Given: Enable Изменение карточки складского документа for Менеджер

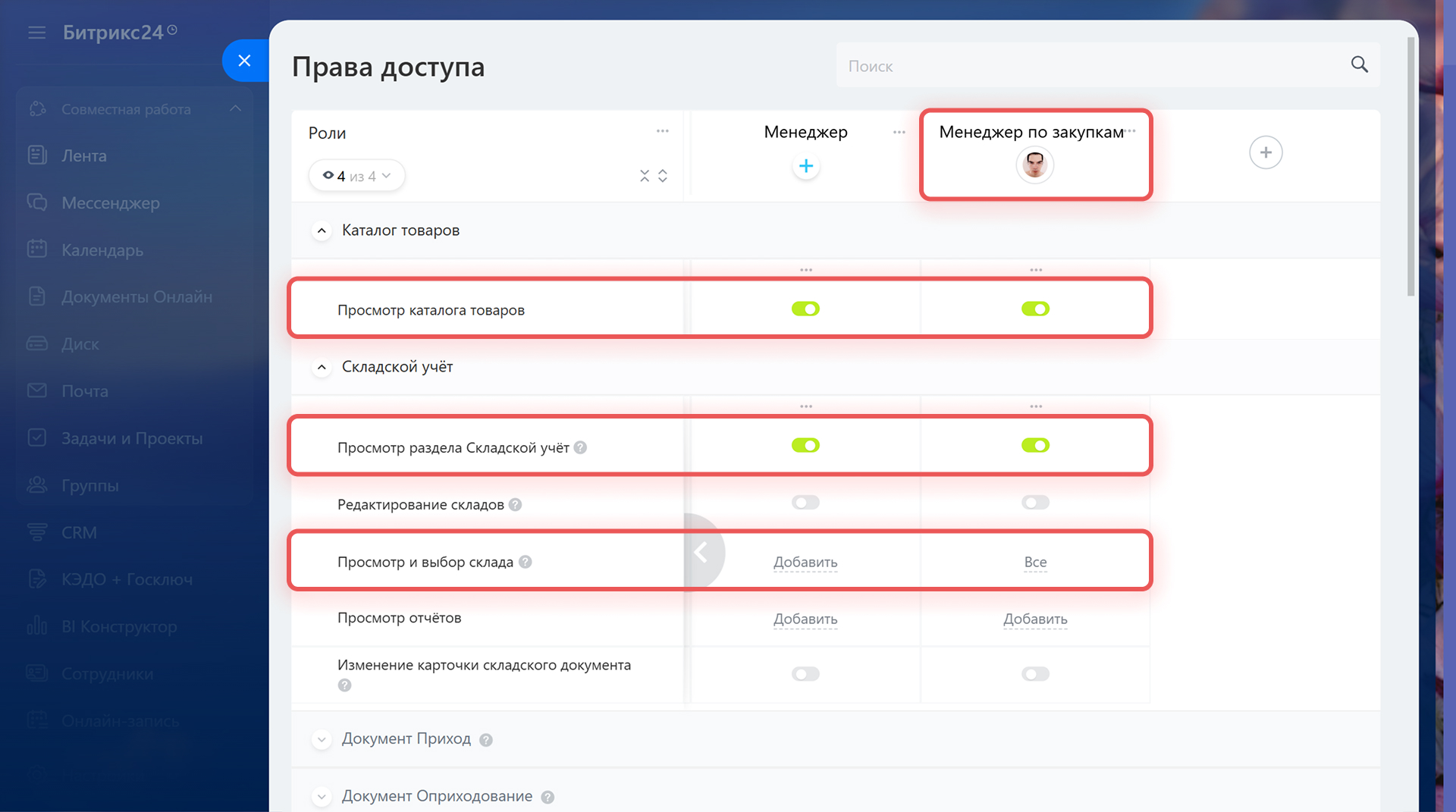Looking at the screenshot, I should (805, 673).
